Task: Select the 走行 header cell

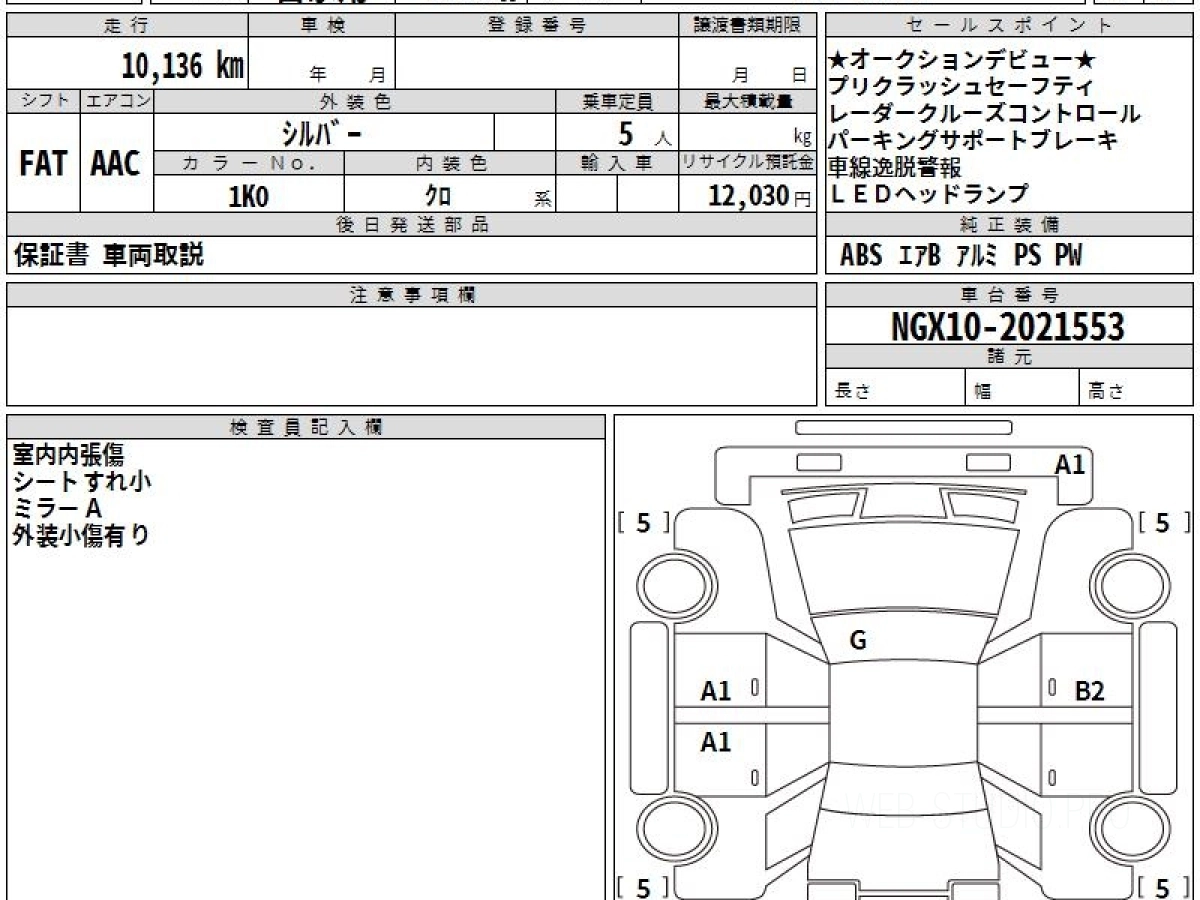Action: coord(127,26)
